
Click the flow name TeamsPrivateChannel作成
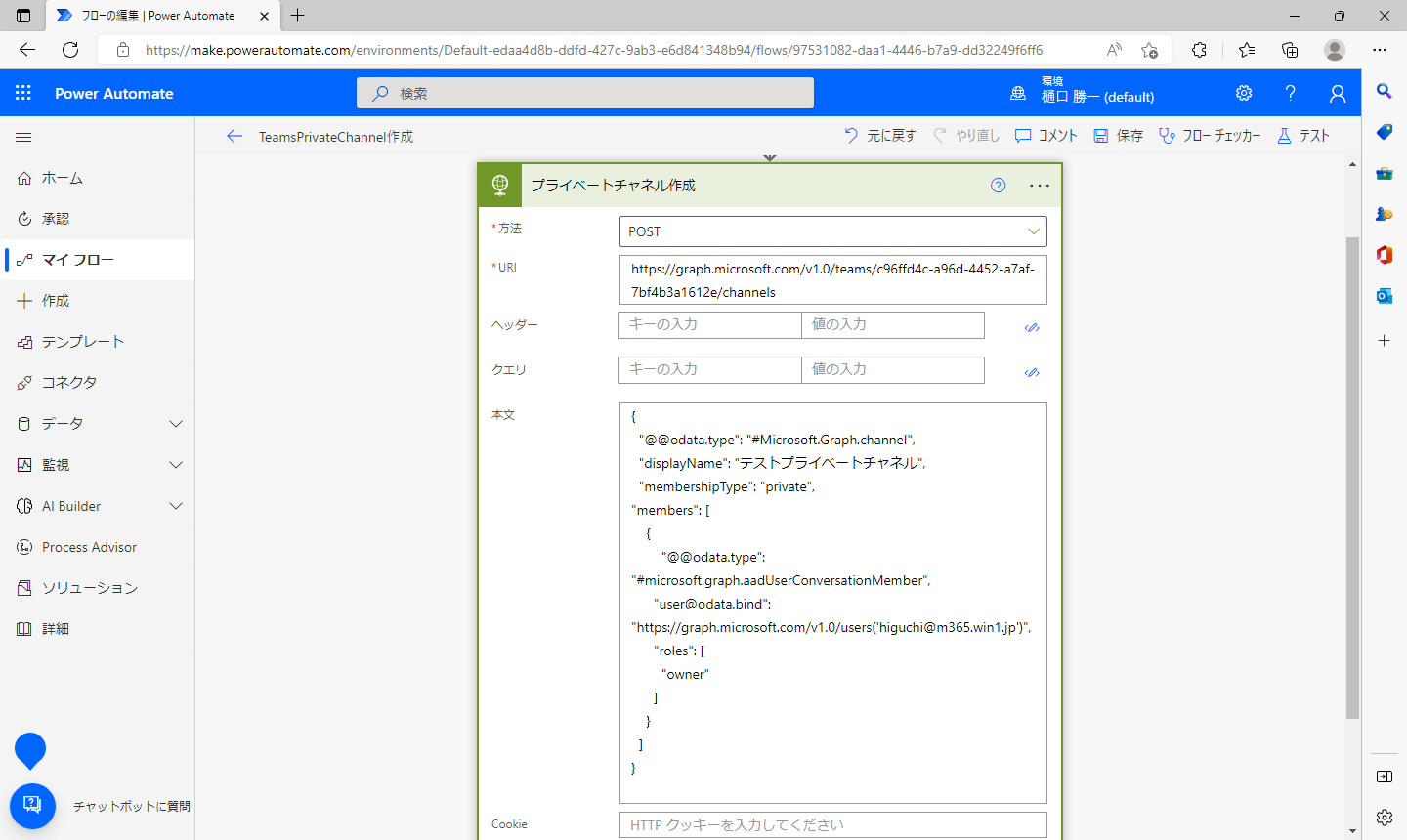[336, 137]
